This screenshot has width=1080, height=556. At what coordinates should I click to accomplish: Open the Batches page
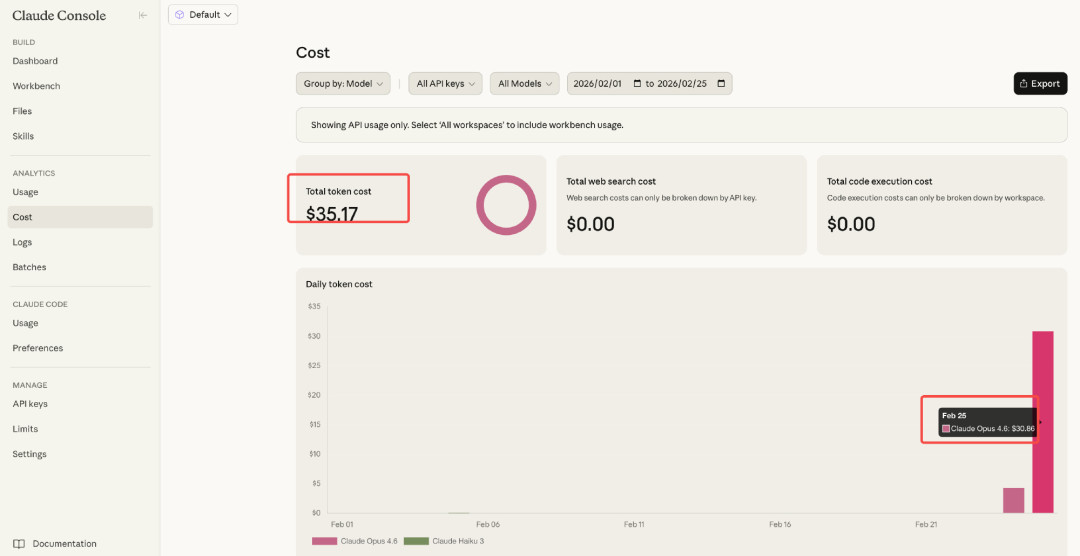coord(30,267)
